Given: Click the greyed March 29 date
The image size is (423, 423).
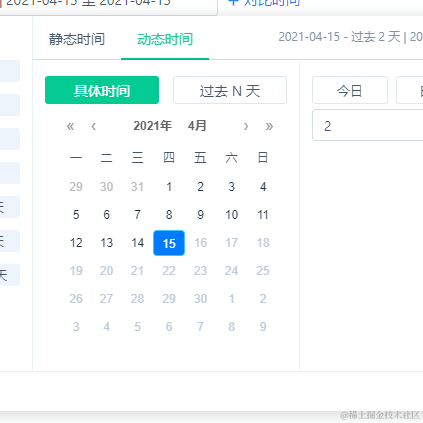Looking at the screenshot, I should (76, 187).
